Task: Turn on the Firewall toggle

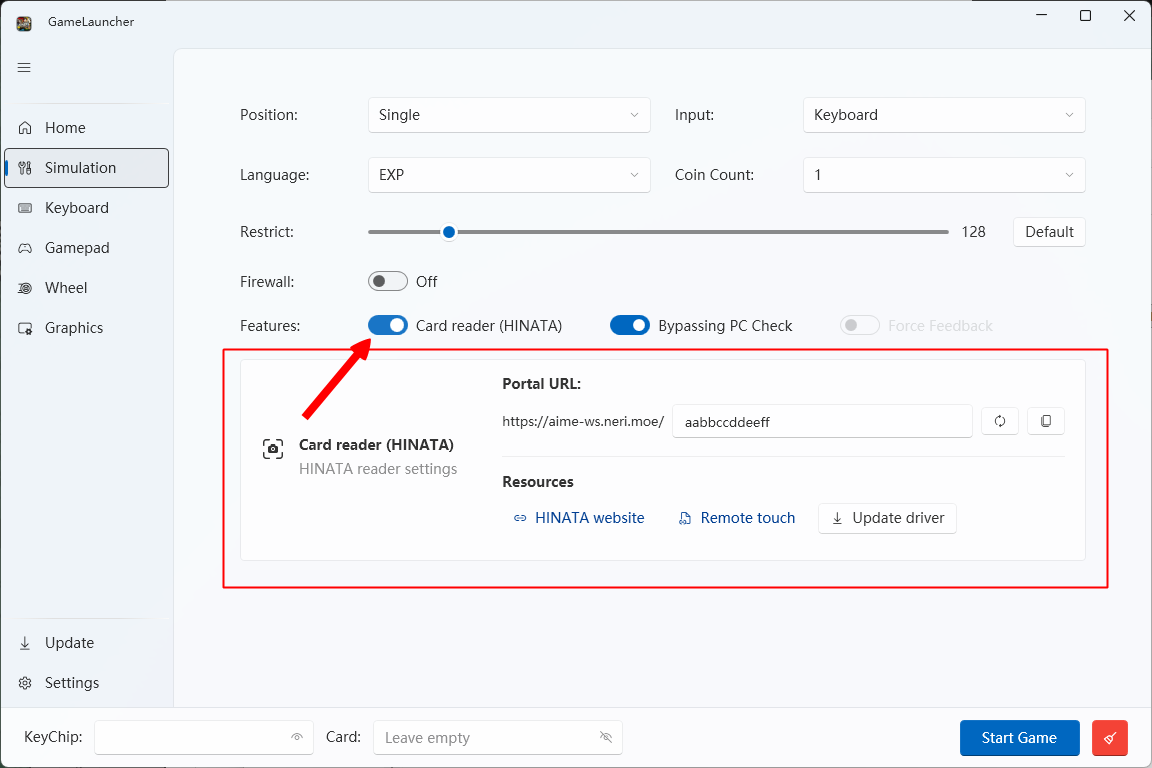Action: (388, 281)
